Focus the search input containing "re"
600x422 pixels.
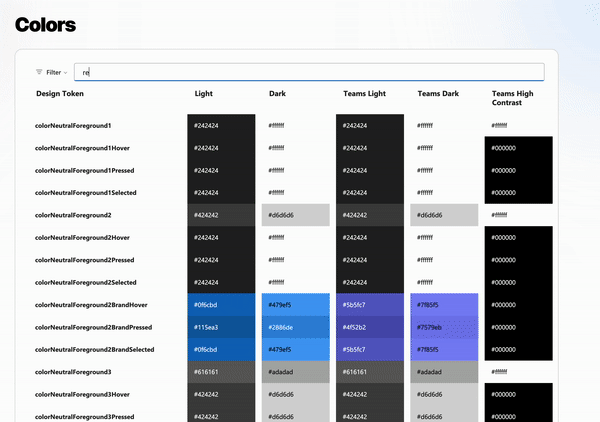[x=309, y=72]
